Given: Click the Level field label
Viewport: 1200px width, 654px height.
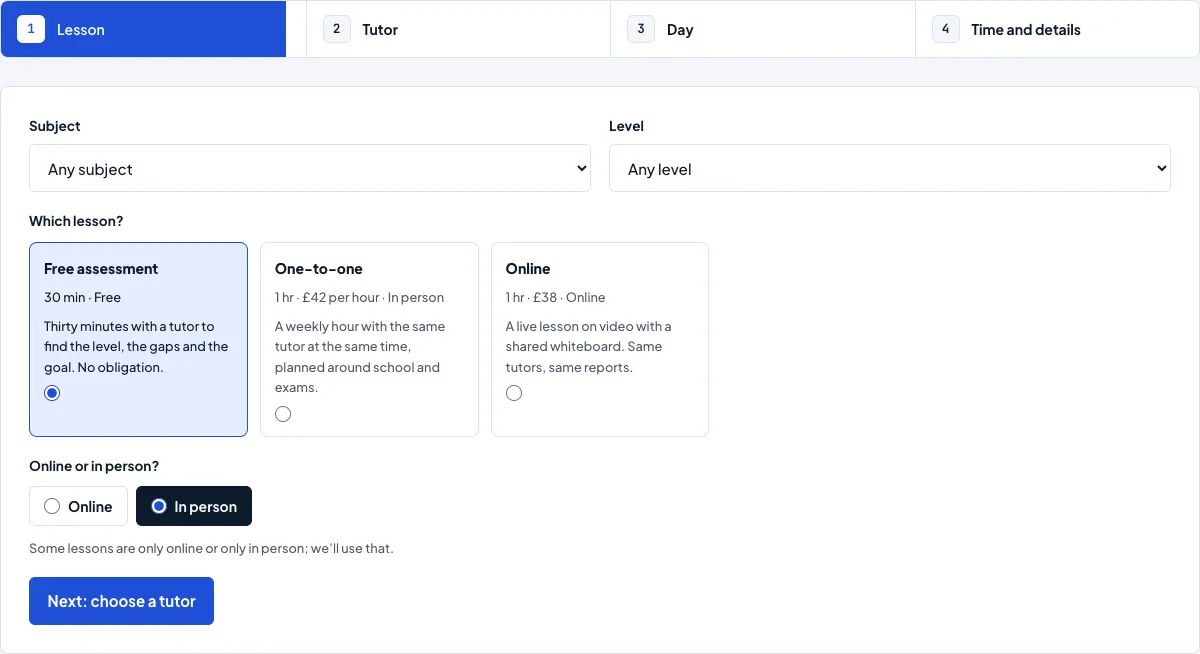Looking at the screenshot, I should click(x=626, y=126).
